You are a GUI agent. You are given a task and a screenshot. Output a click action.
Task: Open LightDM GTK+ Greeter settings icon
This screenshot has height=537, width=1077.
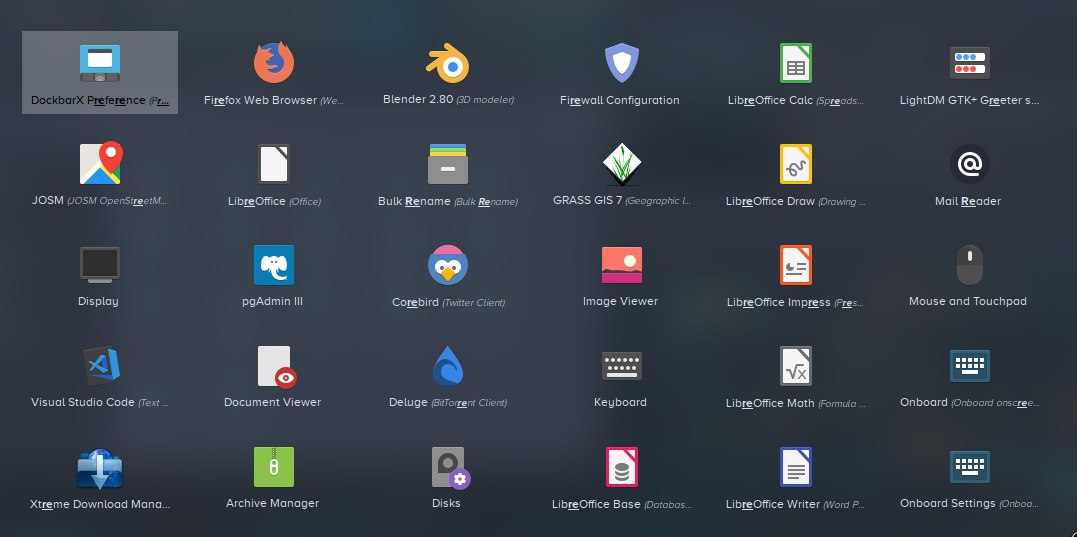click(x=969, y=63)
